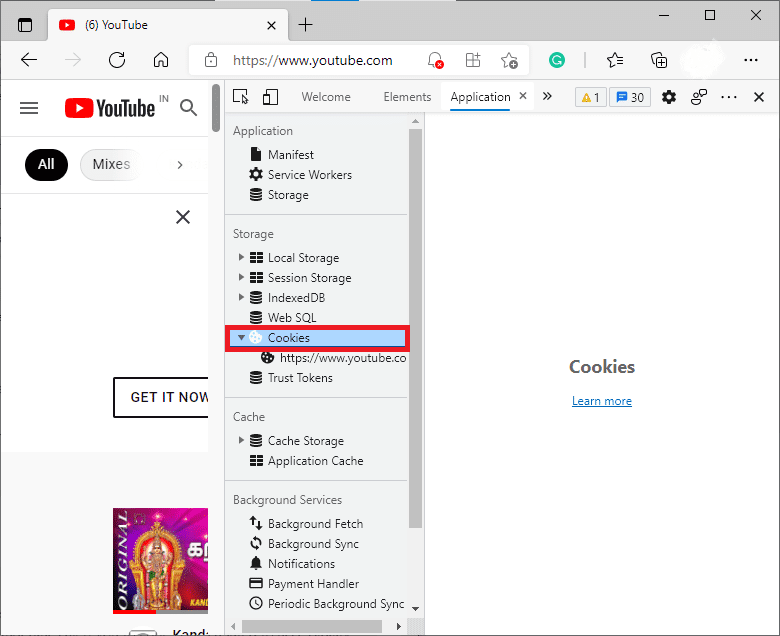Open Service Workers
780x636 pixels.
(309, 175)
